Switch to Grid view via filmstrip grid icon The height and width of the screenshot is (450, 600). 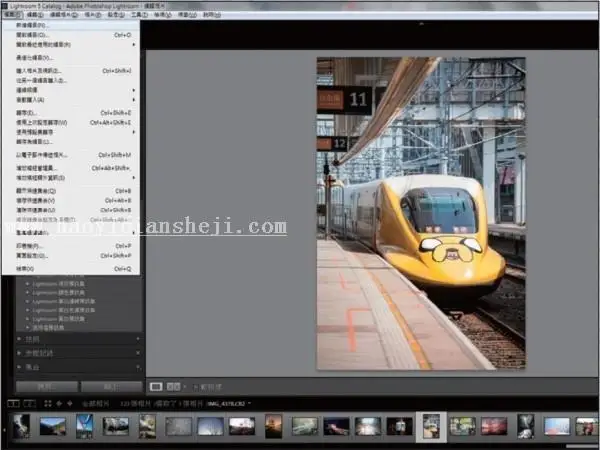(x=47, y=404)
